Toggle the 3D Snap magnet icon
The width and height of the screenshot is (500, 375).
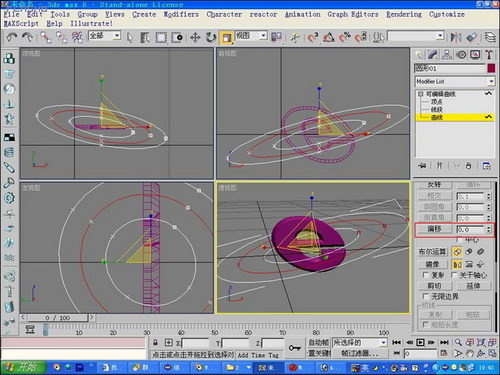tap(313, 37)
